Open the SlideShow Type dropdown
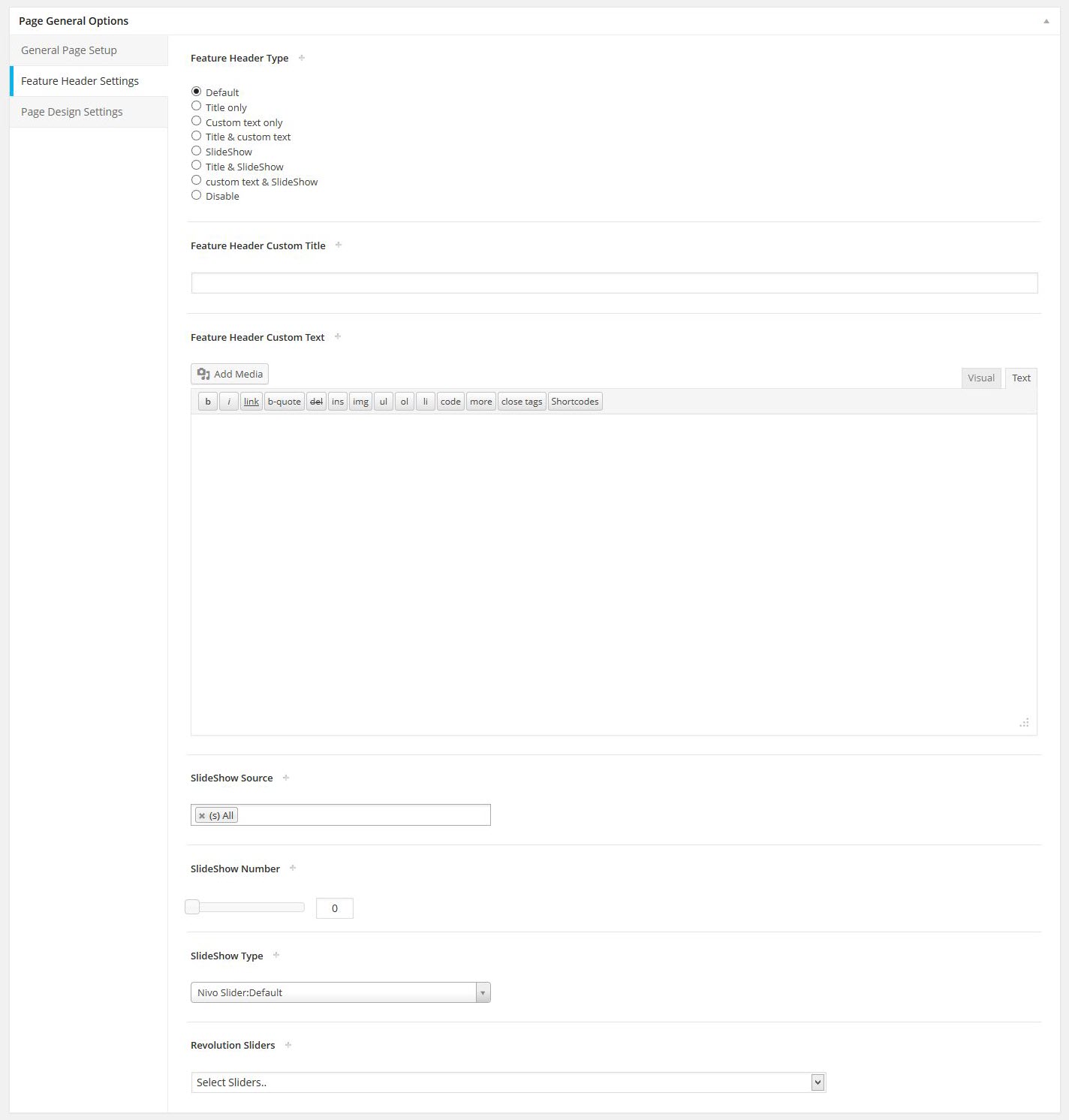Screen dimensions: 1069x1120 [x=340, y=992]
